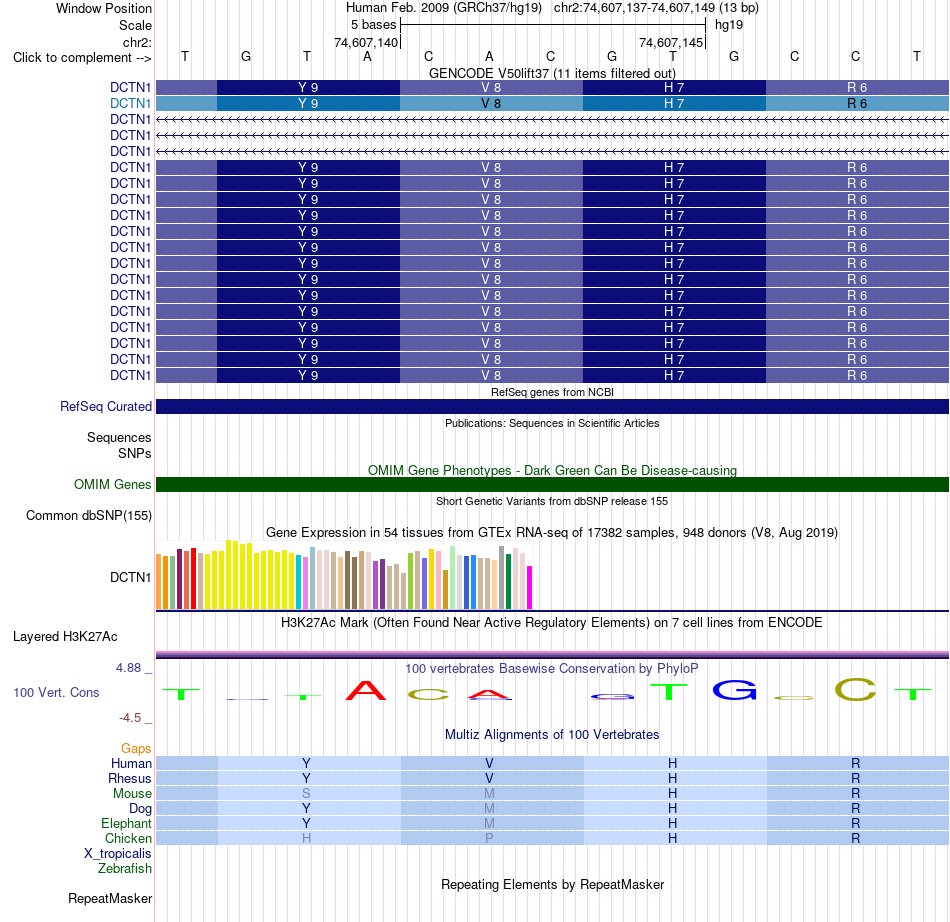The height and width of the screenshot is (922, 950).
Task: Click the large olive C conservation letter
Action: [855, 689]
